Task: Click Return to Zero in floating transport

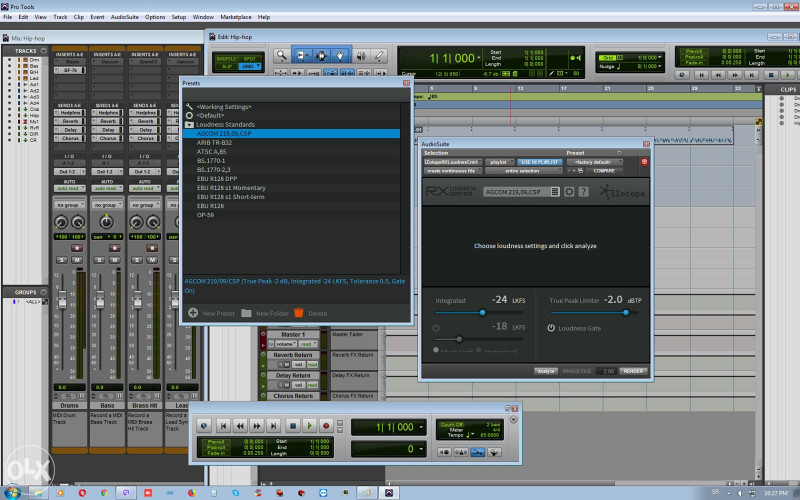Action: (223, 426)
